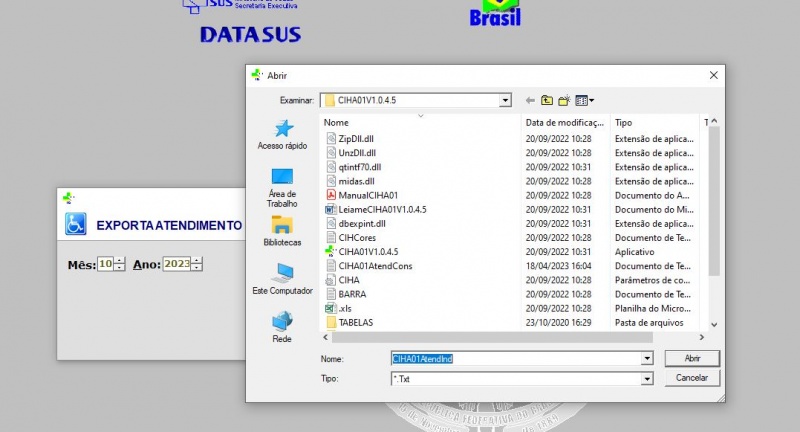Click the Mês value spinner arrows
The width and height of the screenshot is (800, 432).
[120, 264]
